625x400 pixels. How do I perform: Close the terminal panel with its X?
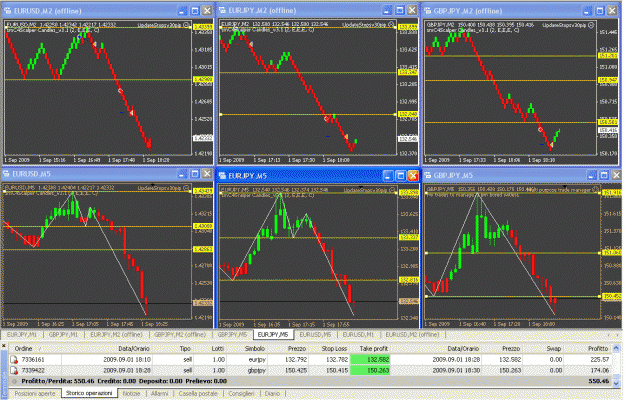pyautogui.click(x=4, y=346)
